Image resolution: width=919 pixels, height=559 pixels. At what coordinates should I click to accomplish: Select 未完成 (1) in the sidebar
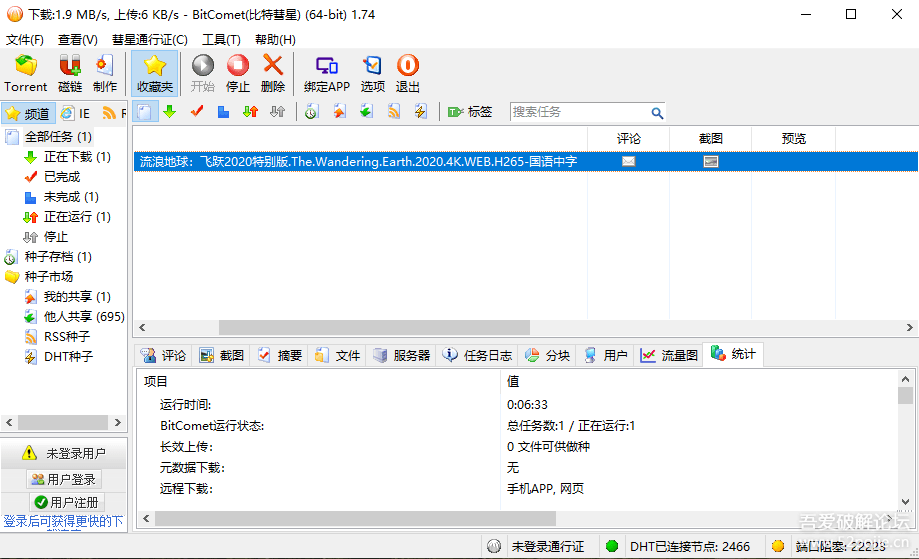coord(71,197)
